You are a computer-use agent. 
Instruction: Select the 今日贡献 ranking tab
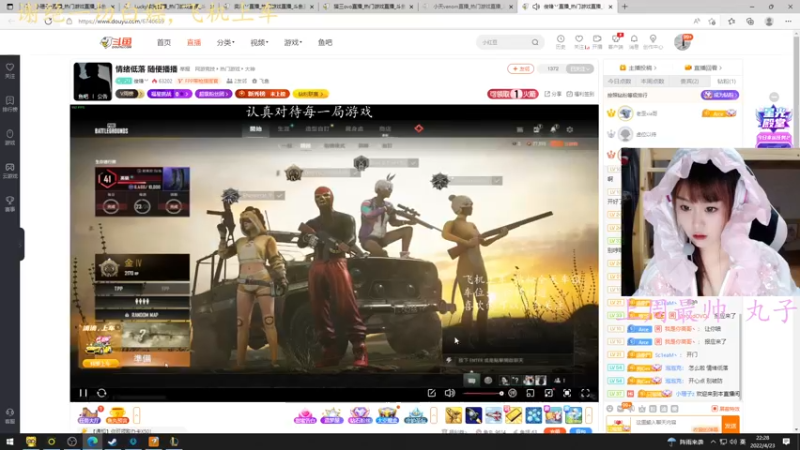[619, 81]
